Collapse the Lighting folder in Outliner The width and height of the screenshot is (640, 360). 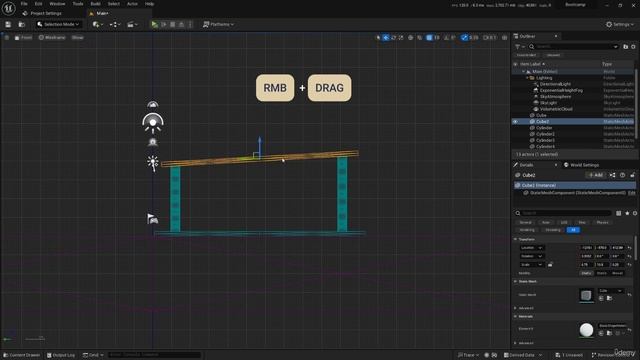pyautogui.click(x=527, y=78)
